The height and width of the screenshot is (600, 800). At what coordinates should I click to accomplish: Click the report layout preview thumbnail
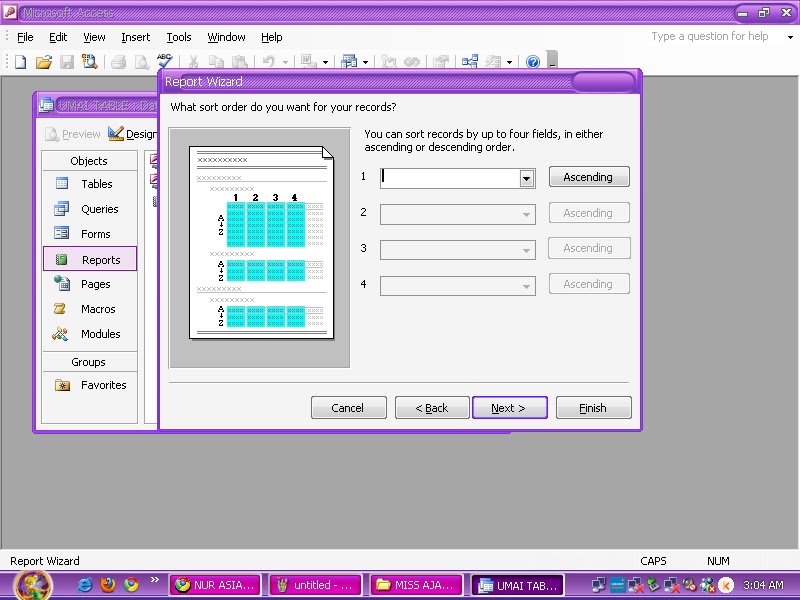coord(261,243)
